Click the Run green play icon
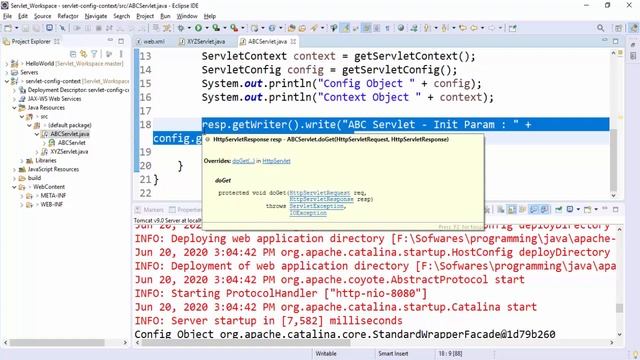 tap(198, 28)
